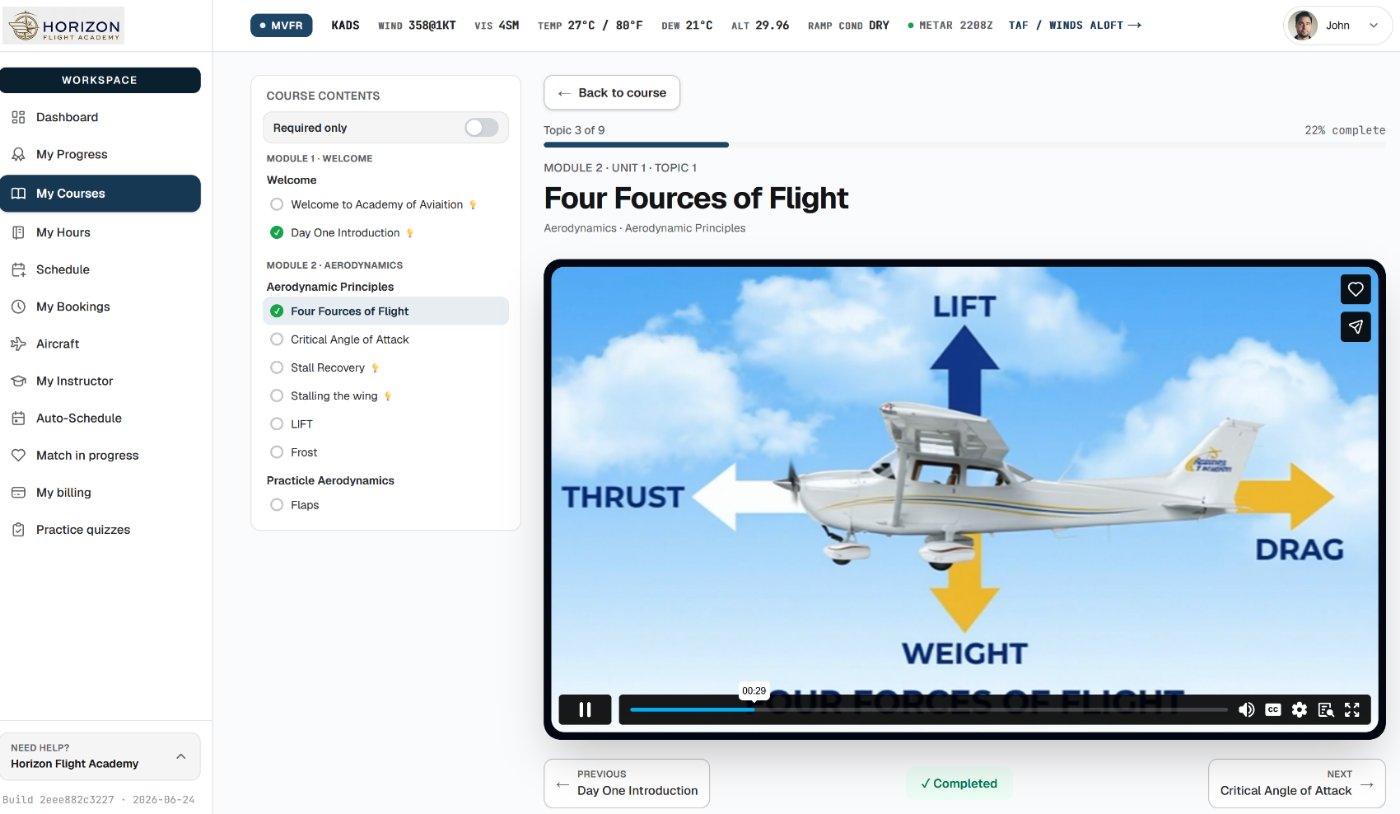The width and height of the screenshot is (1400, 814).
Task: Select Four Fources of Flight in contents
Action: coord(385,311)
